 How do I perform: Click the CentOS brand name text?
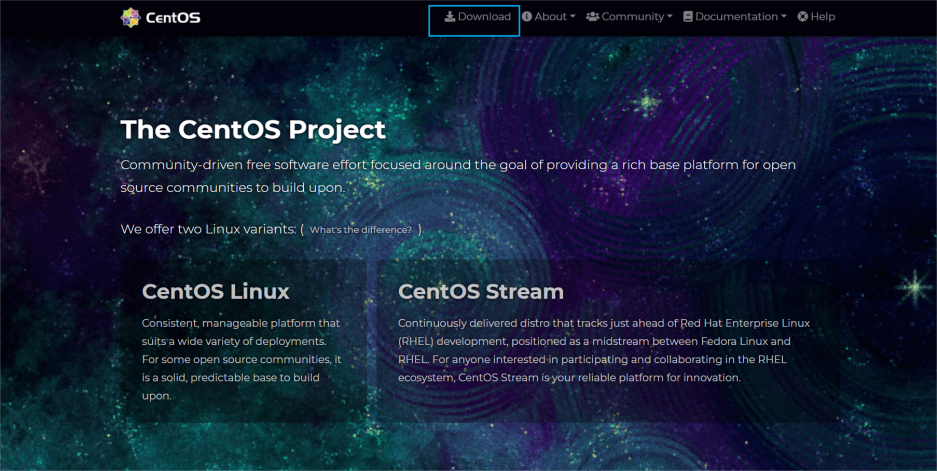tap(173, 18)
